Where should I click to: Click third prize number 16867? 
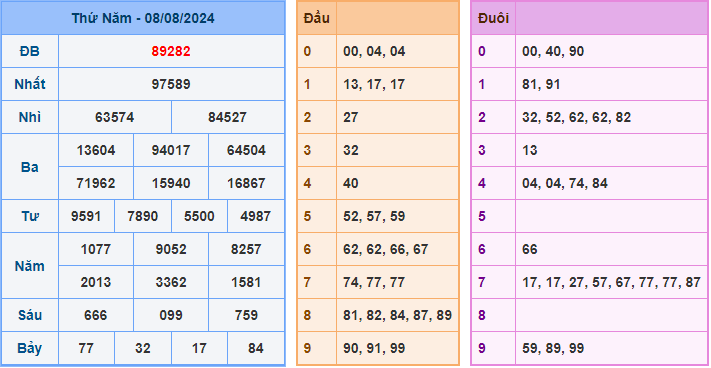(x=246, y=183)
